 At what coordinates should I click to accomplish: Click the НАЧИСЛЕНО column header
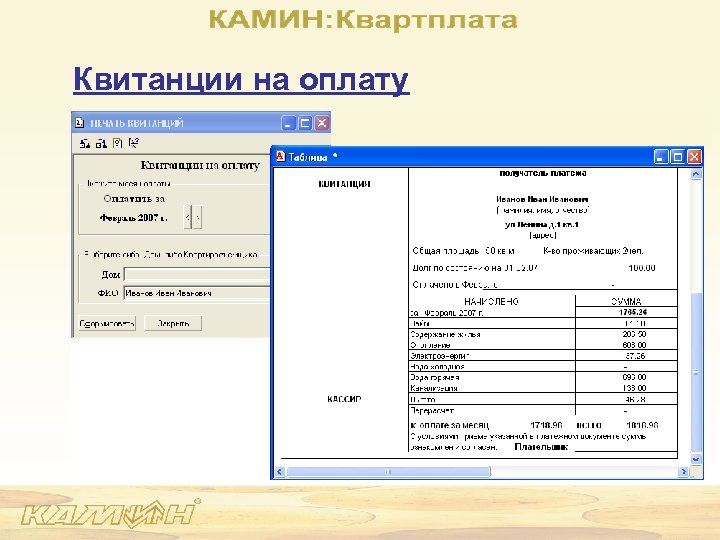click(491, 302)
